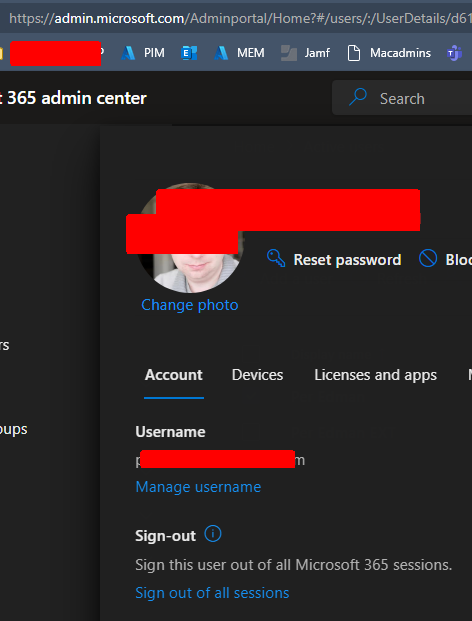Click the Sign-out info icon

click(x=213, y=534)
